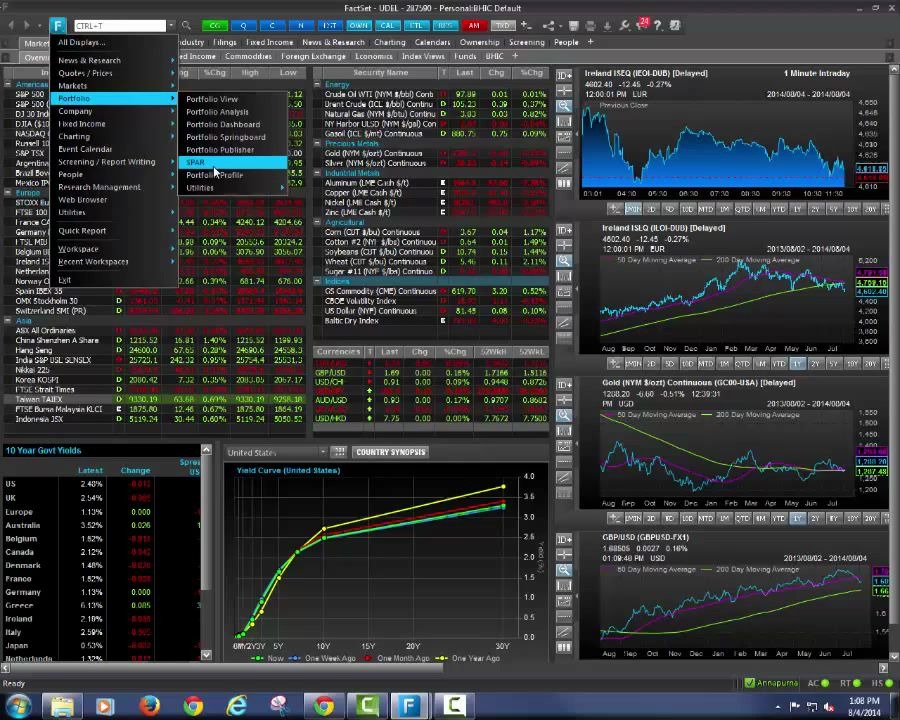900x720 pixels.
Task: Click COUNTRY SYNOPSIS button
Action: coord(391,452)
